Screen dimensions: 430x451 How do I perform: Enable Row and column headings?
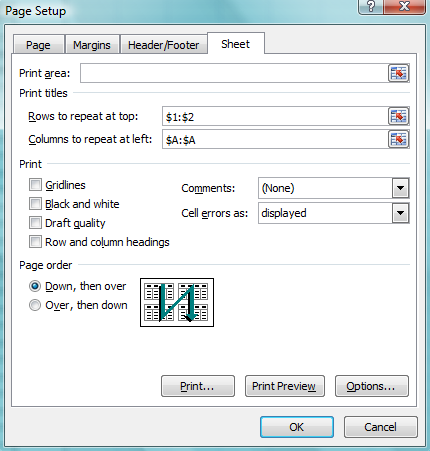pyautogui.click(x=35, y=242)
